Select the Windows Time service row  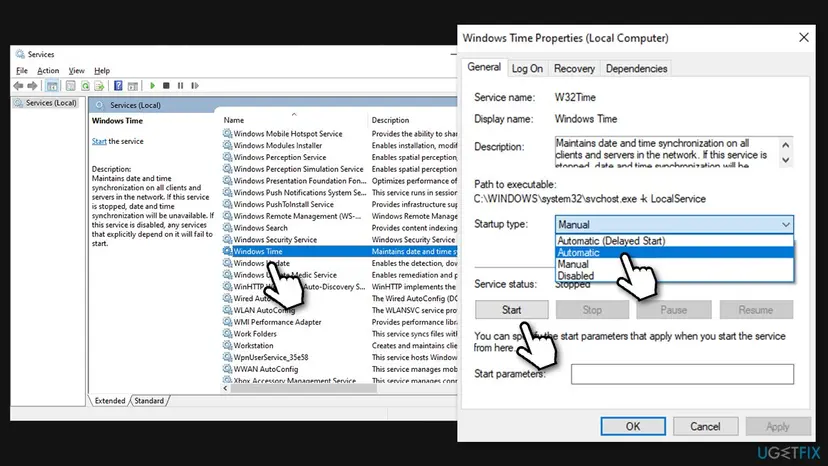coord(340,251)
